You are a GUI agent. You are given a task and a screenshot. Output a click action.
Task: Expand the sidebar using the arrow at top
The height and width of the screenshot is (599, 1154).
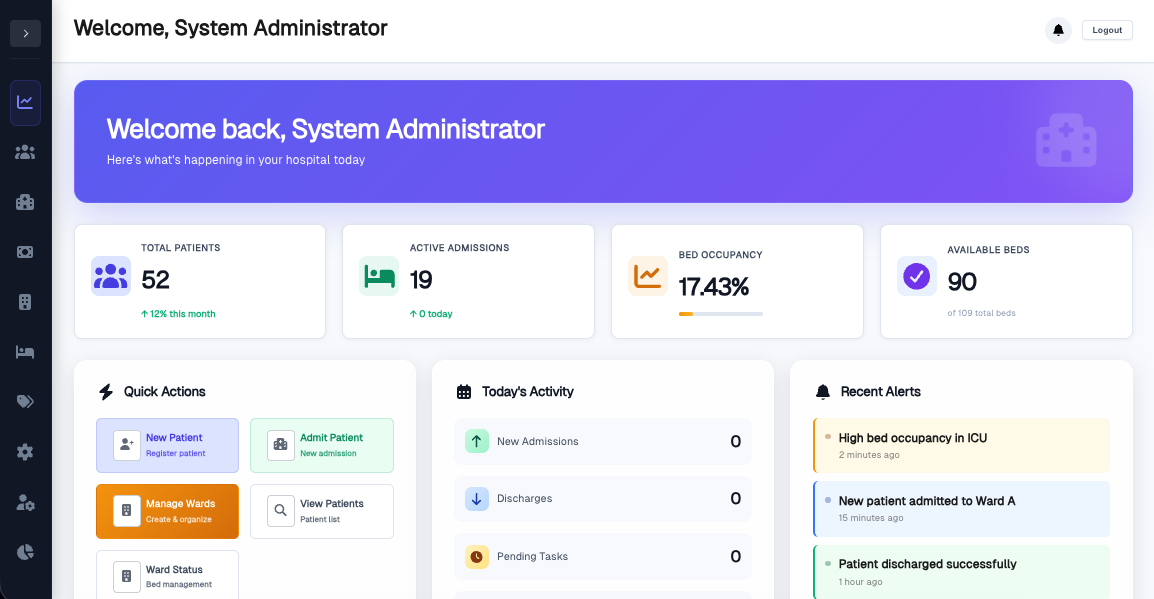[25, 33]
